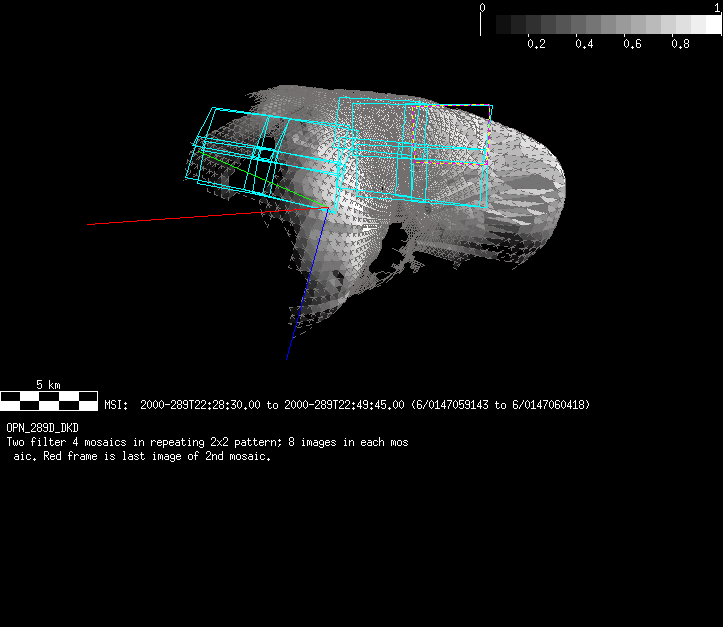Click the "5 km" scale label
The image size is (723, 627).
pyautogui.click(x=48, y=385)
